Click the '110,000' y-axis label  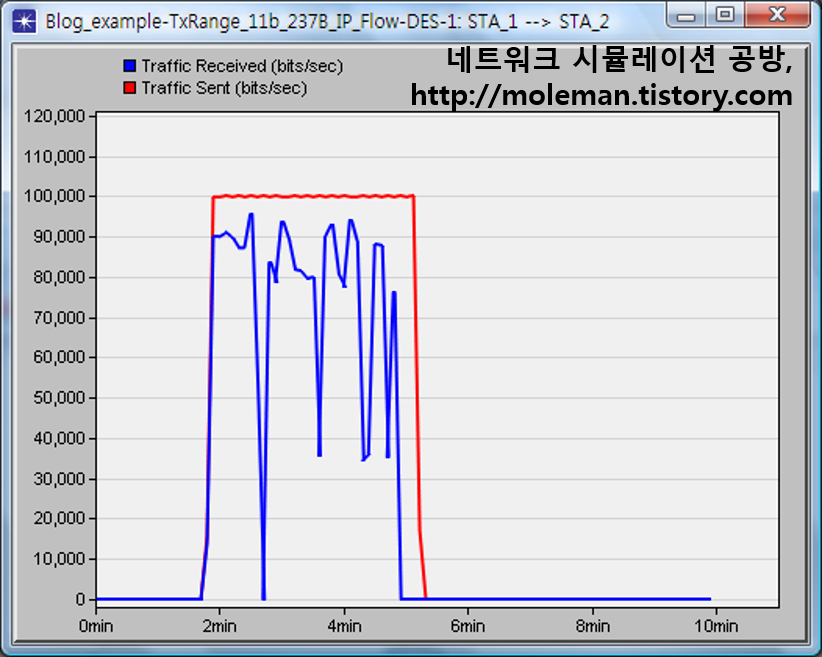click(55, 156)
